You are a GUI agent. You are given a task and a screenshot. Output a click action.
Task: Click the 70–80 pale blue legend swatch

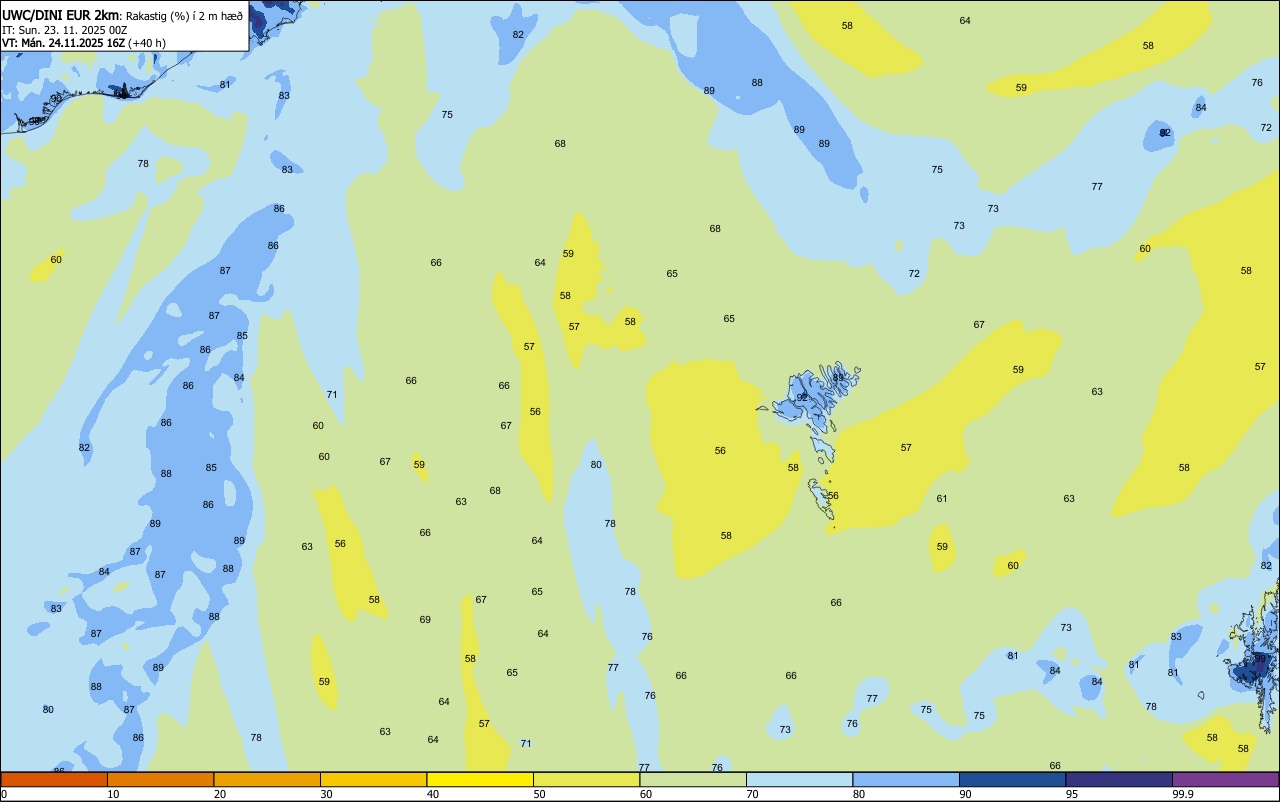799,779
